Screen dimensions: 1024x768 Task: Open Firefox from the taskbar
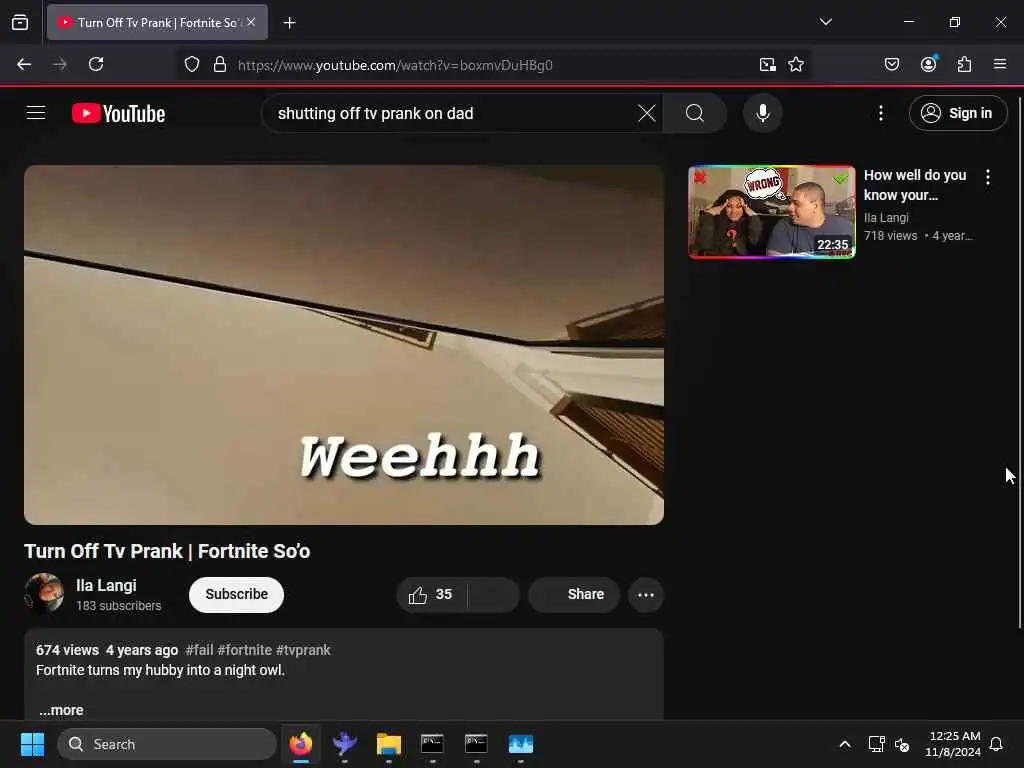(301, 744)
